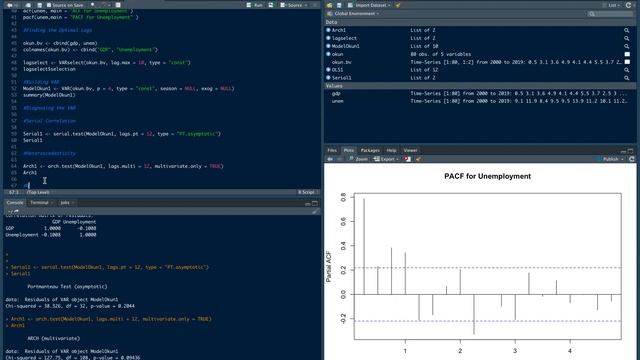
Task: Inspect Serial1 with its magnifier icon
Action: (x=627, y=78)
